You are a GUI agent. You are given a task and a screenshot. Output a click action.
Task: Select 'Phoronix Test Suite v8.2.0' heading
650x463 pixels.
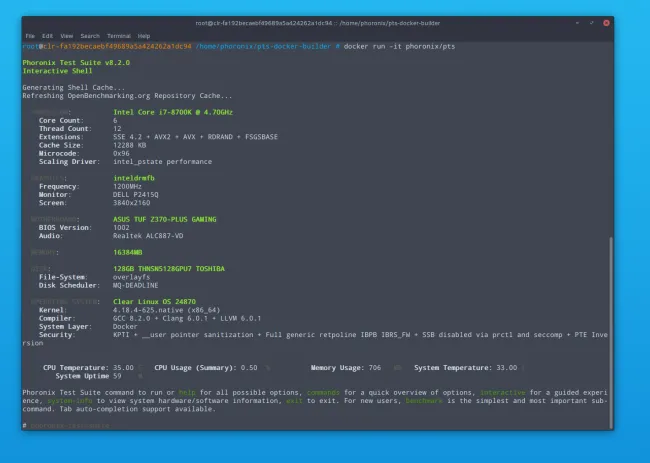[76, 63]
